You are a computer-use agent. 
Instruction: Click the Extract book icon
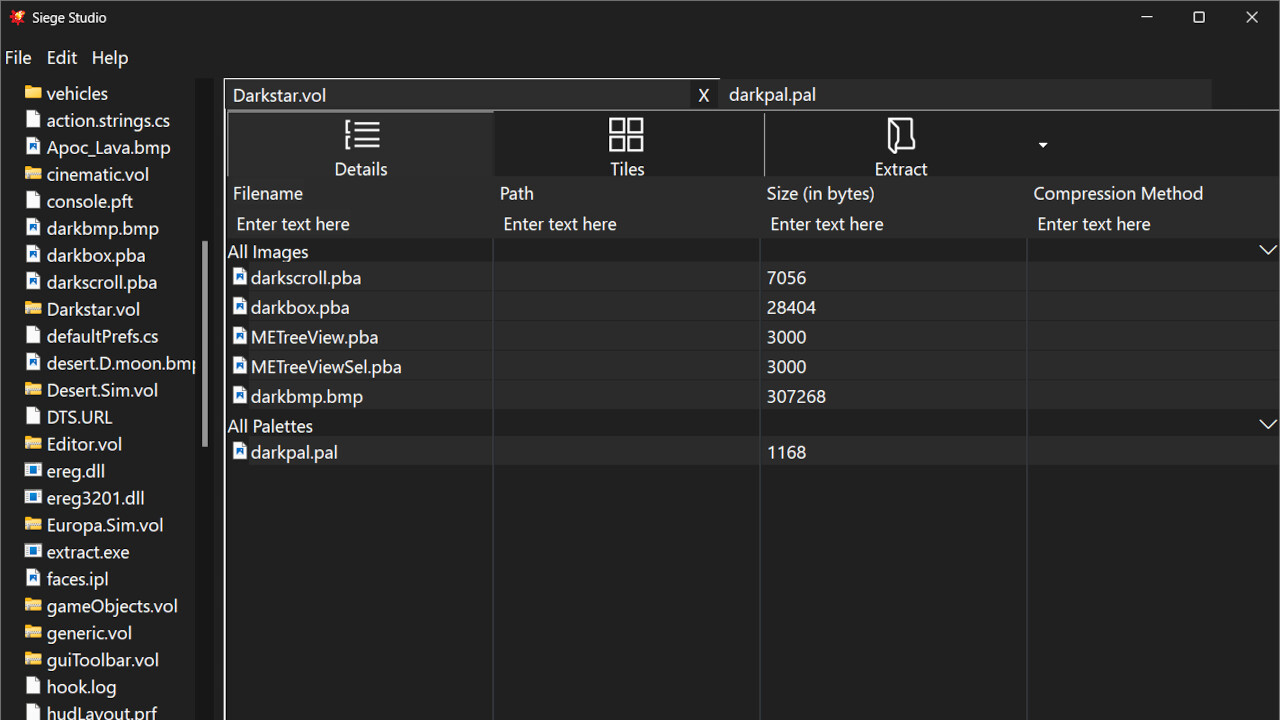[x=899, y=134]
